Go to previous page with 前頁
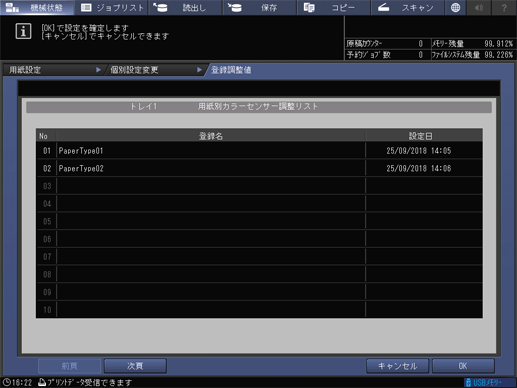This screenshot has height=388, width=517. click(x=69, y=366)
